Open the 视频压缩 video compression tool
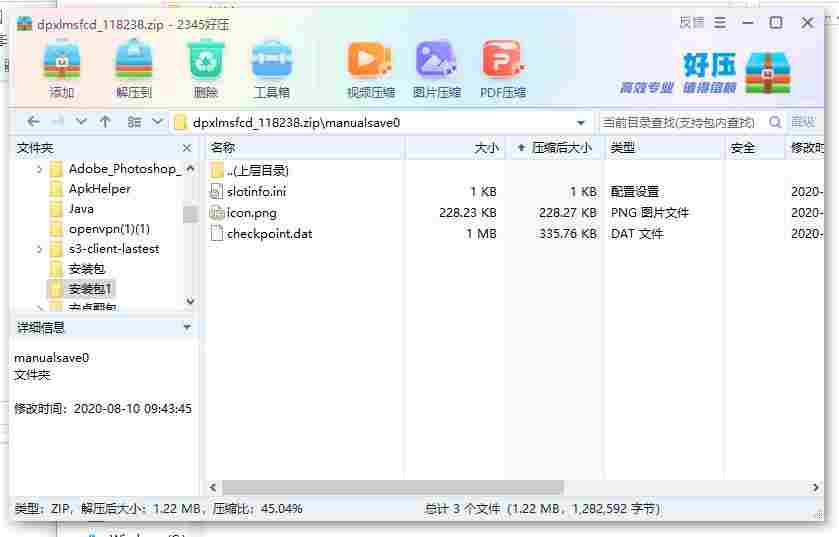Screen dimensions: 839x537 pos(370,70)
